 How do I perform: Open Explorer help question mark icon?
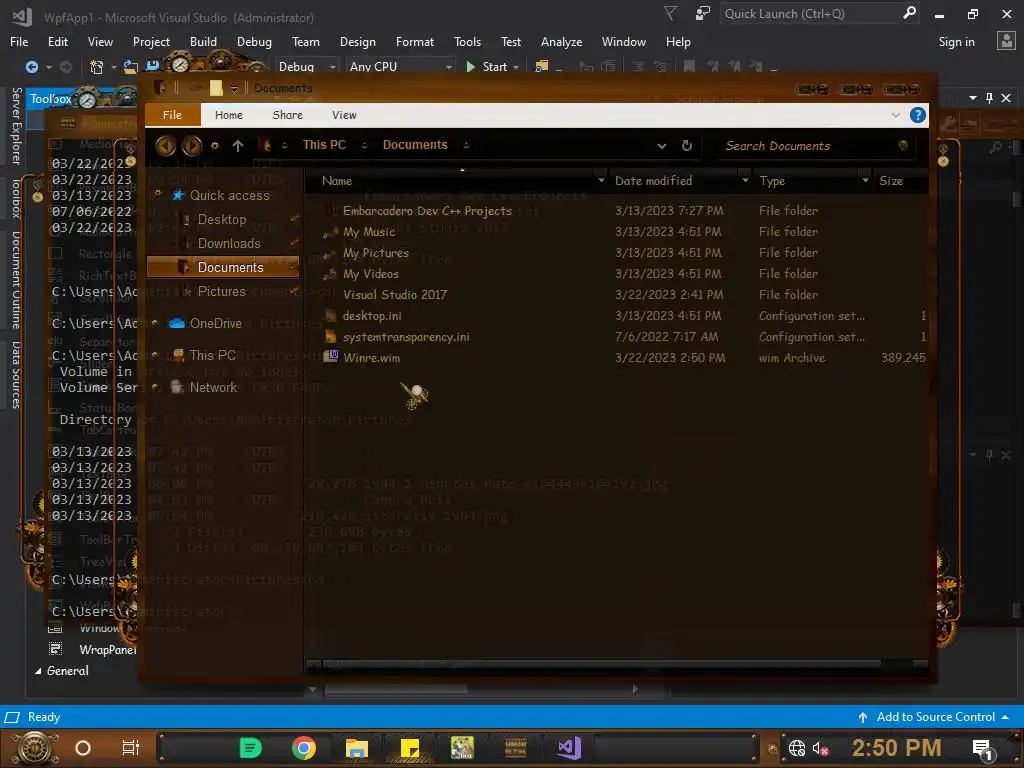918,116
